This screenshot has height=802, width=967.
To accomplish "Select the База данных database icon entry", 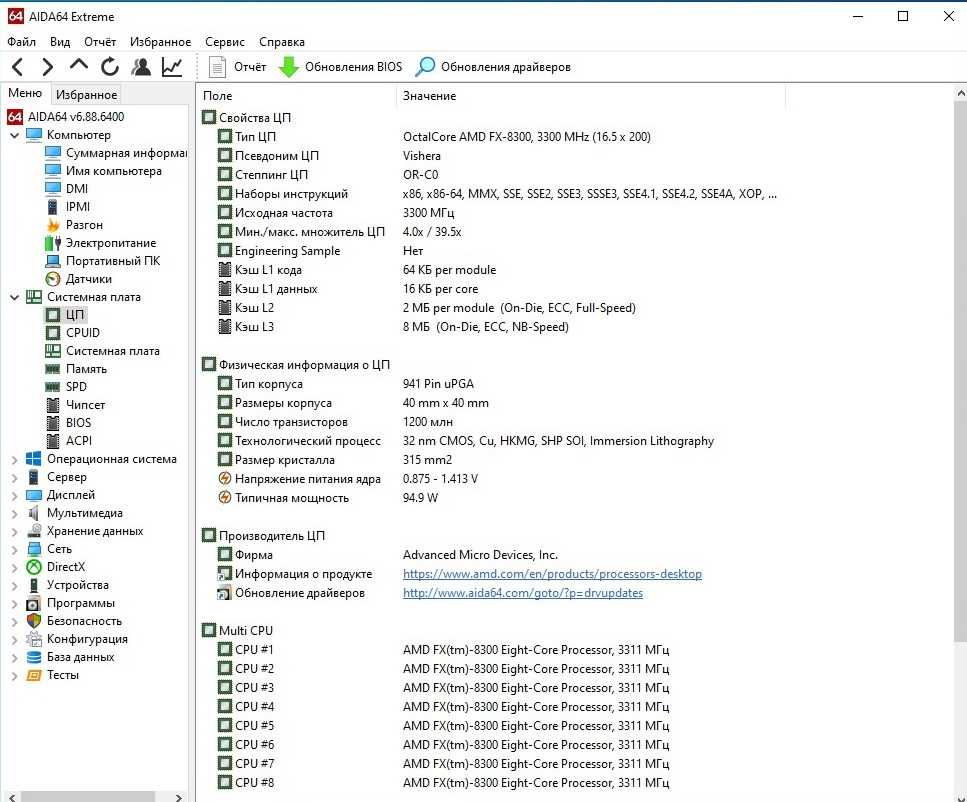I will click(x=70, y=657).
